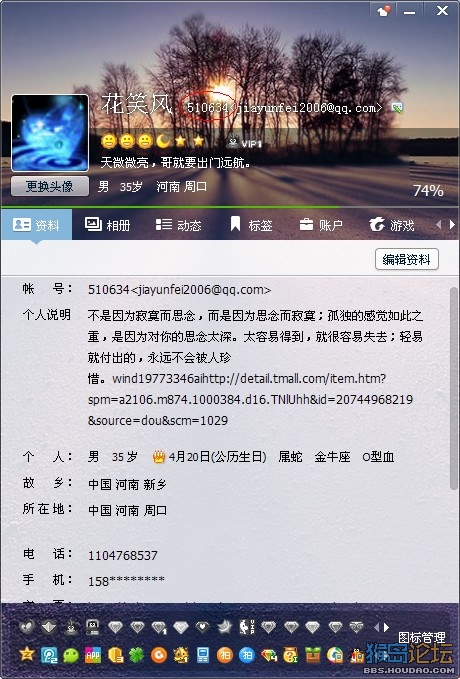Click the green WeChat bubble icon
Screen dimensions: 460x679
coord(71,655)
